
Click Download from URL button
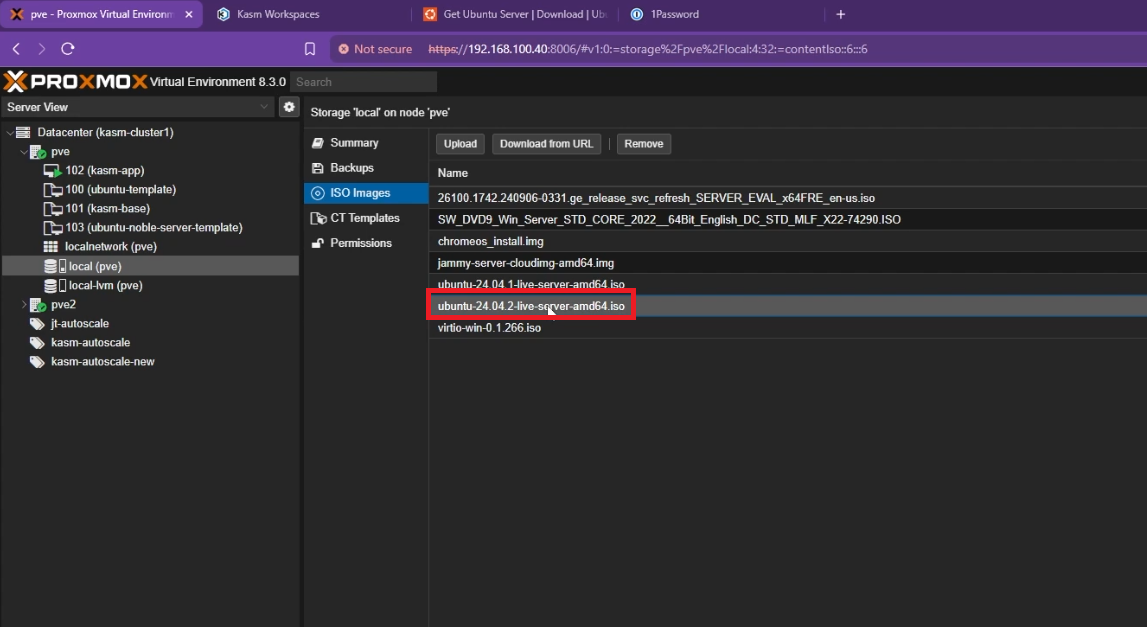546,144
